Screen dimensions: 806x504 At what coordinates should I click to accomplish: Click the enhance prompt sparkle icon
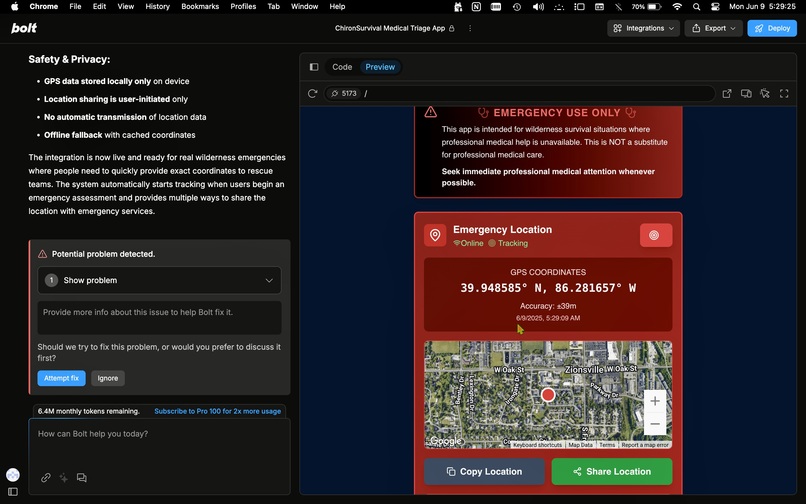[63, 477]
